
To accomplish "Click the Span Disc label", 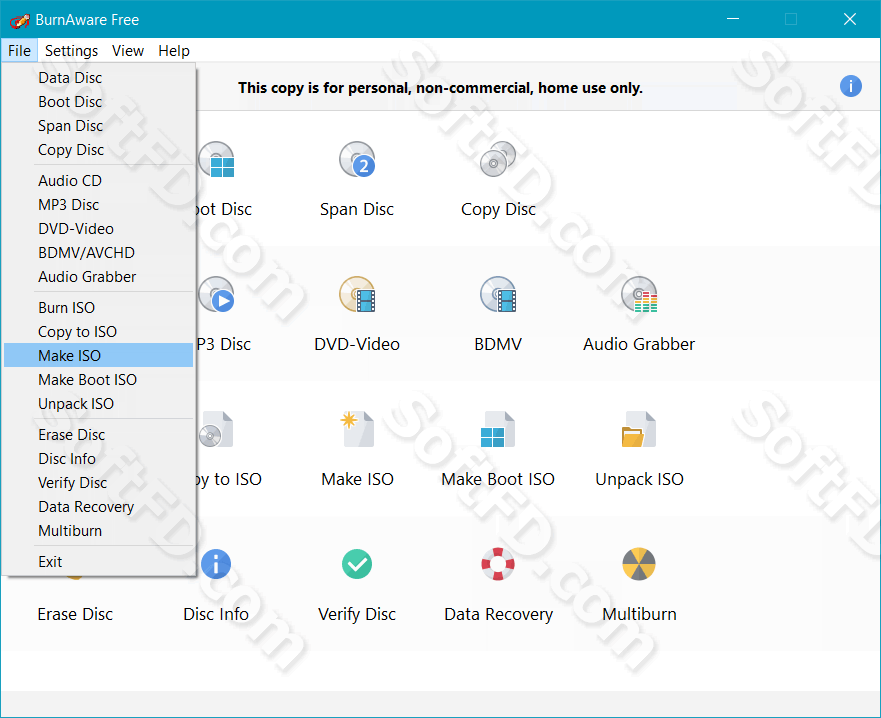I will [357, 209].
